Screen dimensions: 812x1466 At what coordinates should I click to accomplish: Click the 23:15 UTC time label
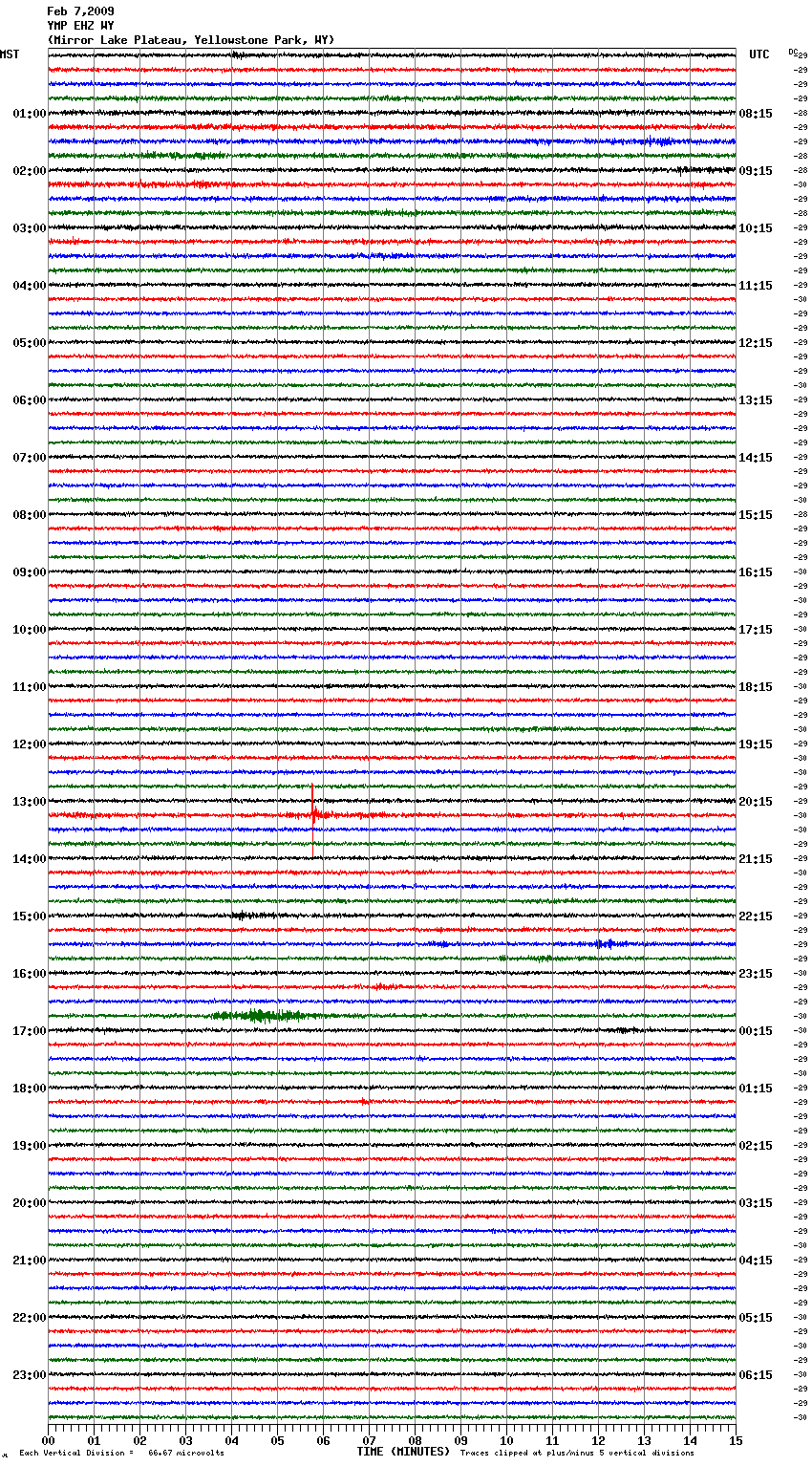point(756,974)
